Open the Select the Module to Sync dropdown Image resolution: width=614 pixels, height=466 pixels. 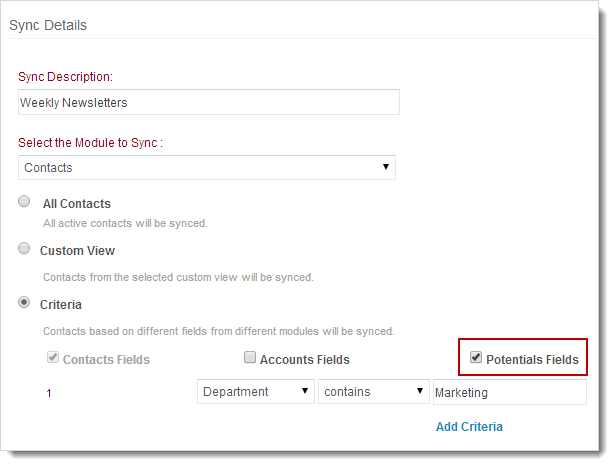click(x=207, y=168)
